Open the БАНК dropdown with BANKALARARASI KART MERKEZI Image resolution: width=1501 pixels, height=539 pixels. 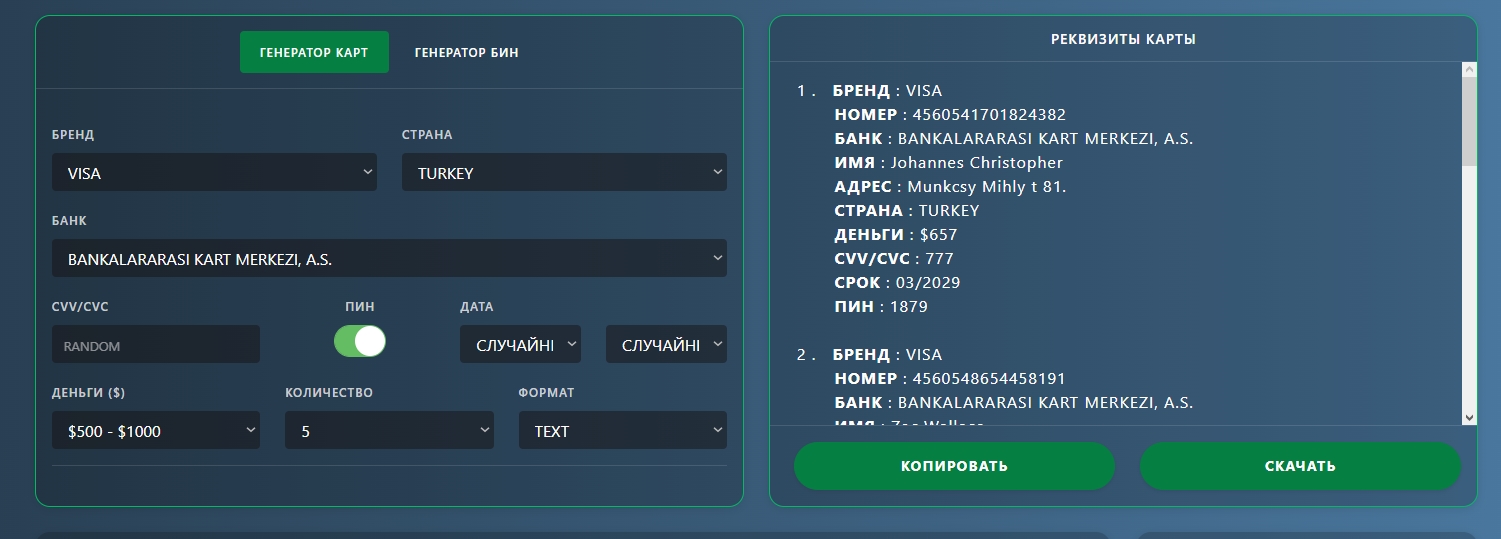pos(389,258)
